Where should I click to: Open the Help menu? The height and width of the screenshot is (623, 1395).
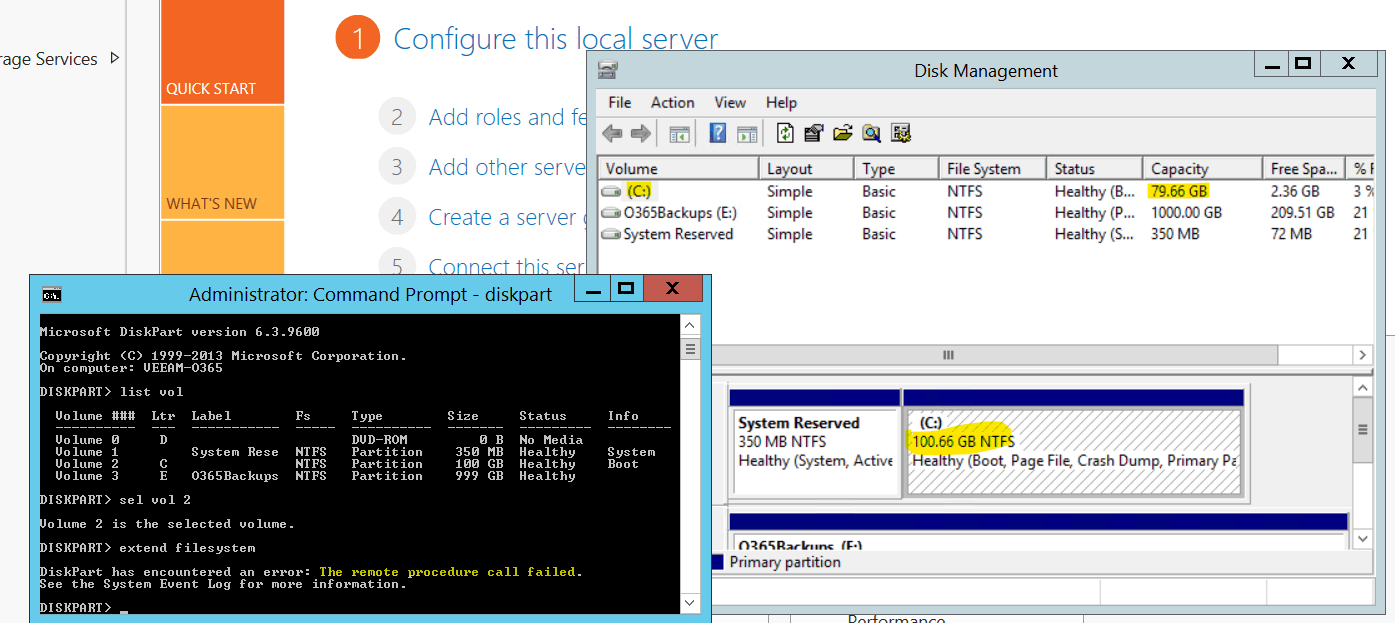[x=781, y=102]
